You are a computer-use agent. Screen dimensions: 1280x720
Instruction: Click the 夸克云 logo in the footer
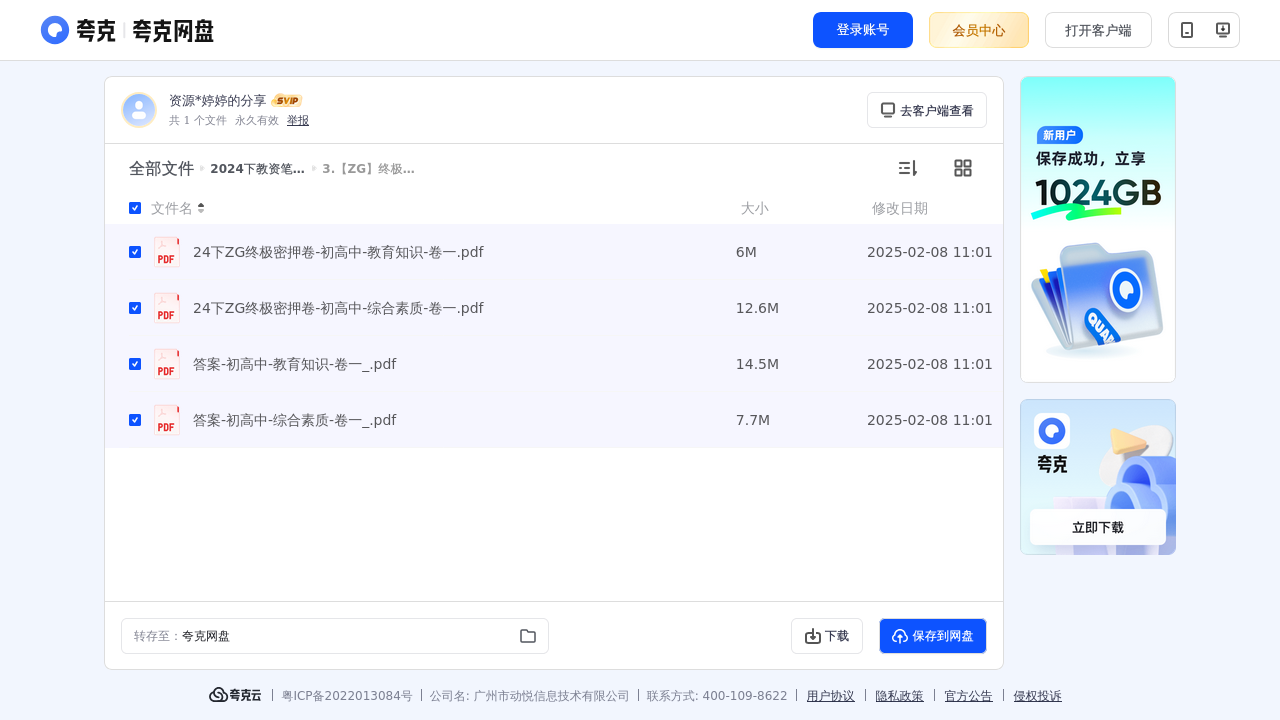(x=235, y=695)
